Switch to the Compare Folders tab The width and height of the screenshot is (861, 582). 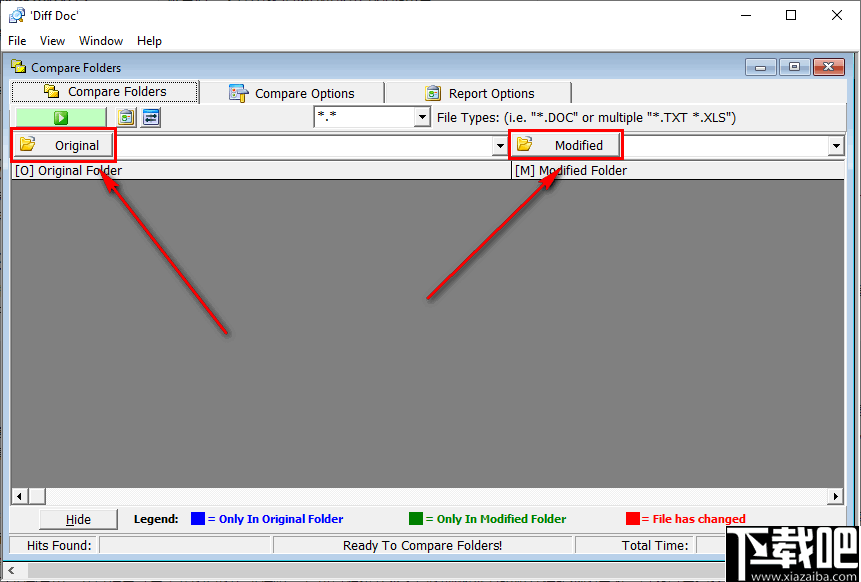105,92
